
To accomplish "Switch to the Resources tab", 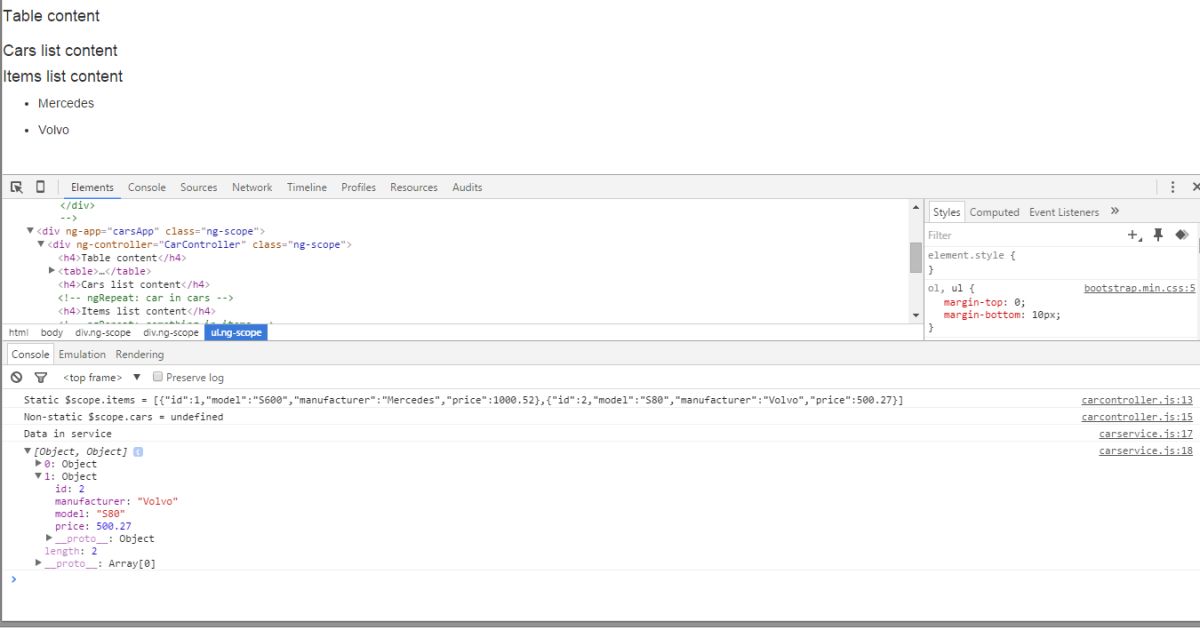I will click(x=414, y=187).
